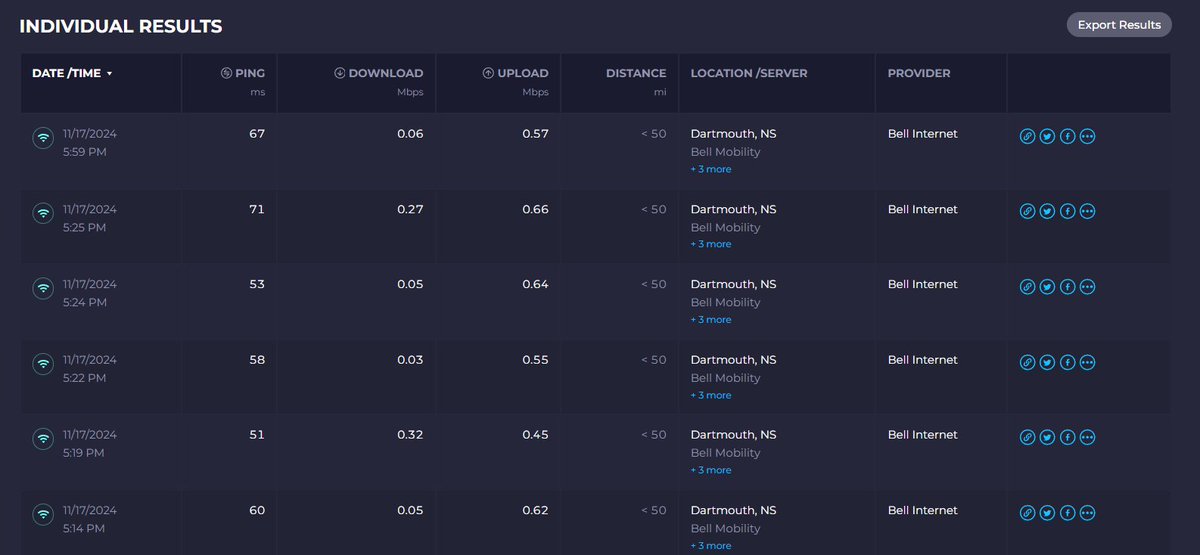Viewport: 1200px width, 555px height.
Task: Select upload value 0.45
Action: click(535, 434)
